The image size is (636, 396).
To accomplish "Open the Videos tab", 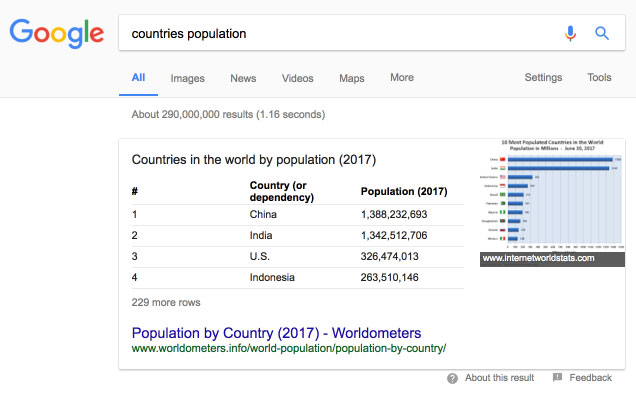I will (x=297, y=78).
